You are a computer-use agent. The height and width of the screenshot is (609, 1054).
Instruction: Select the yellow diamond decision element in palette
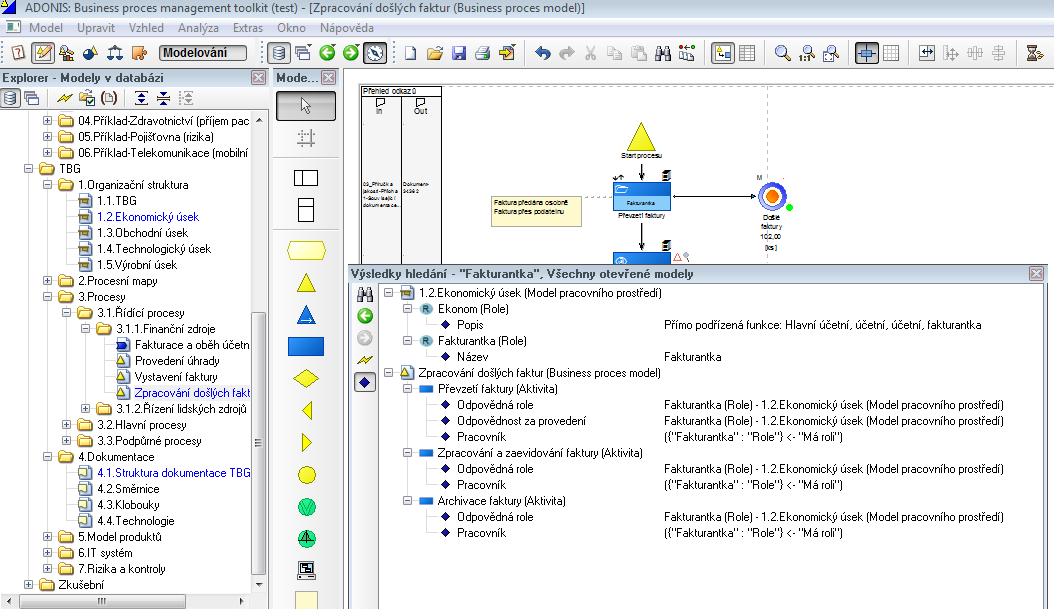[306, 378]
